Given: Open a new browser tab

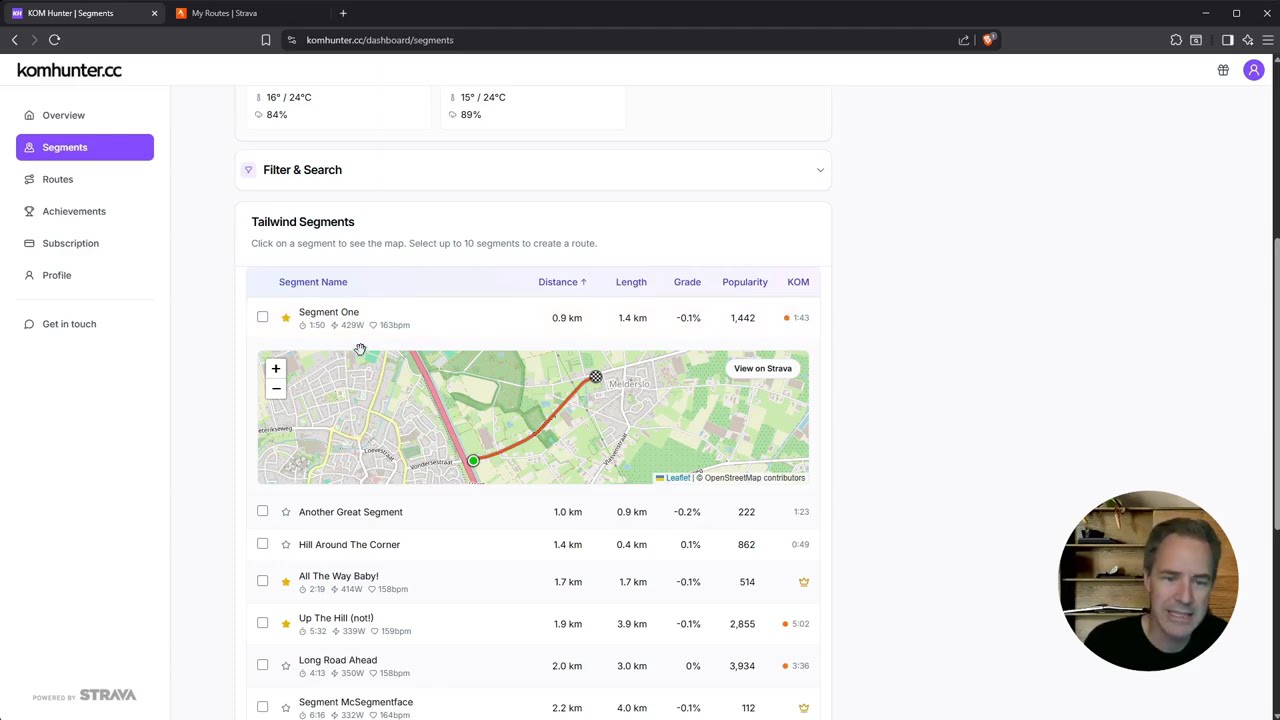Looking at the screenshot, I should click(x=343, y=13).
